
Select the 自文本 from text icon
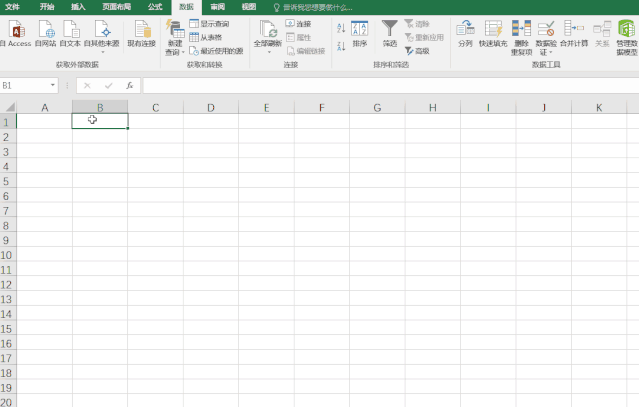pos(71,29)
